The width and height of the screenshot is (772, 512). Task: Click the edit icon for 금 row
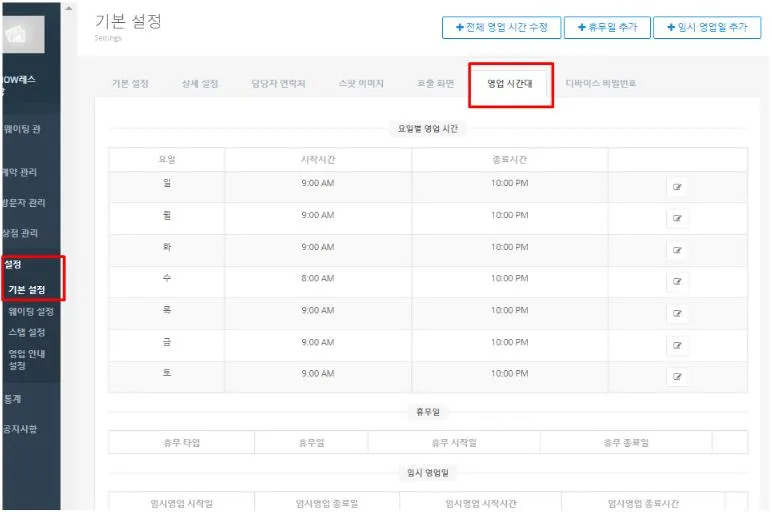677,346
